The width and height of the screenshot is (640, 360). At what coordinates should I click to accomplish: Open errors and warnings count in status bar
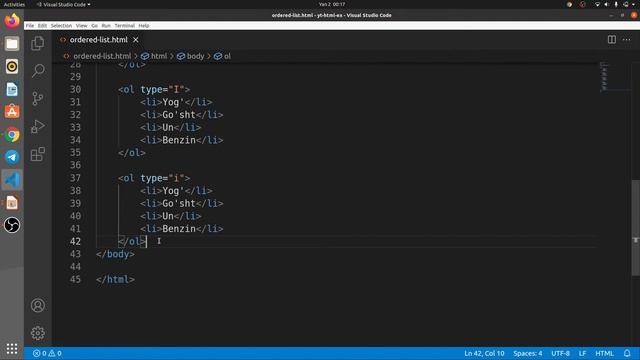click(x=47, y=353)
